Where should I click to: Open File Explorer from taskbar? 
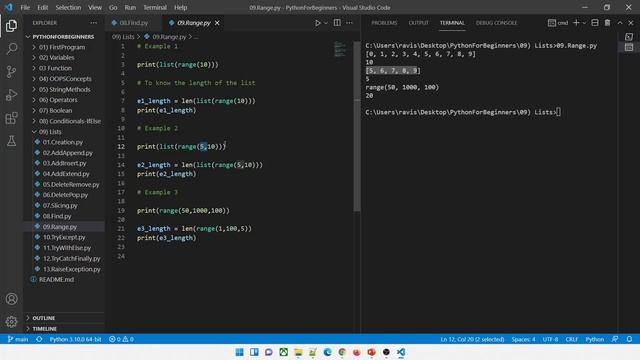(298, 352)
